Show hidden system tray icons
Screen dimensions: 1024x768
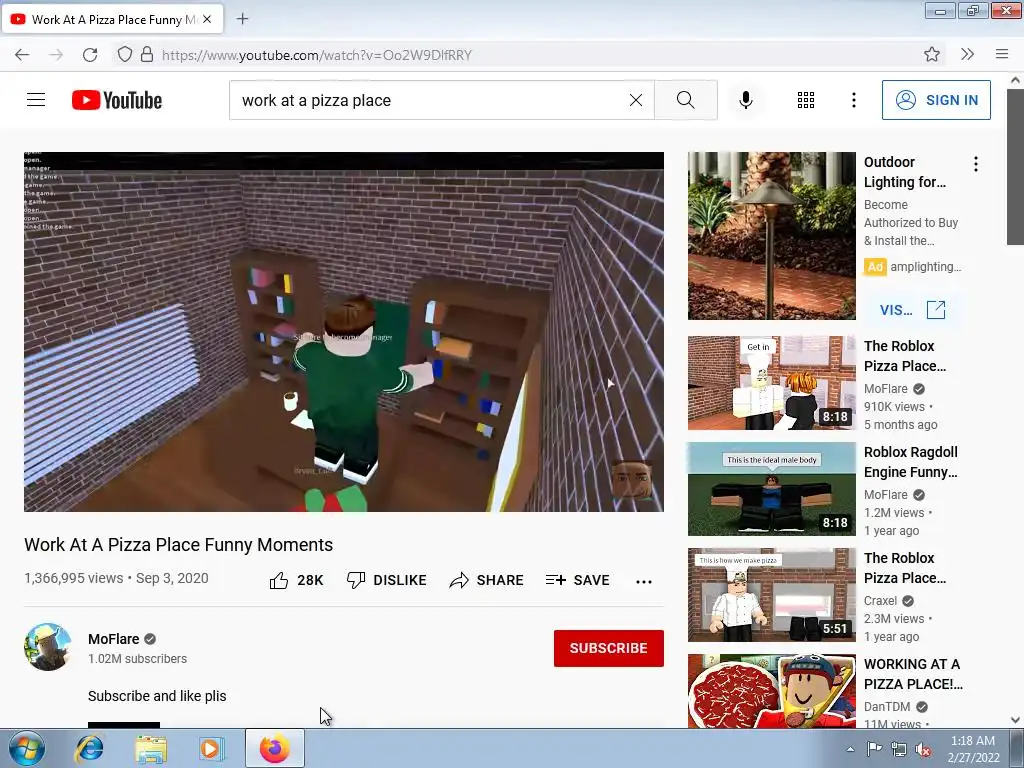tap(850, 750)
